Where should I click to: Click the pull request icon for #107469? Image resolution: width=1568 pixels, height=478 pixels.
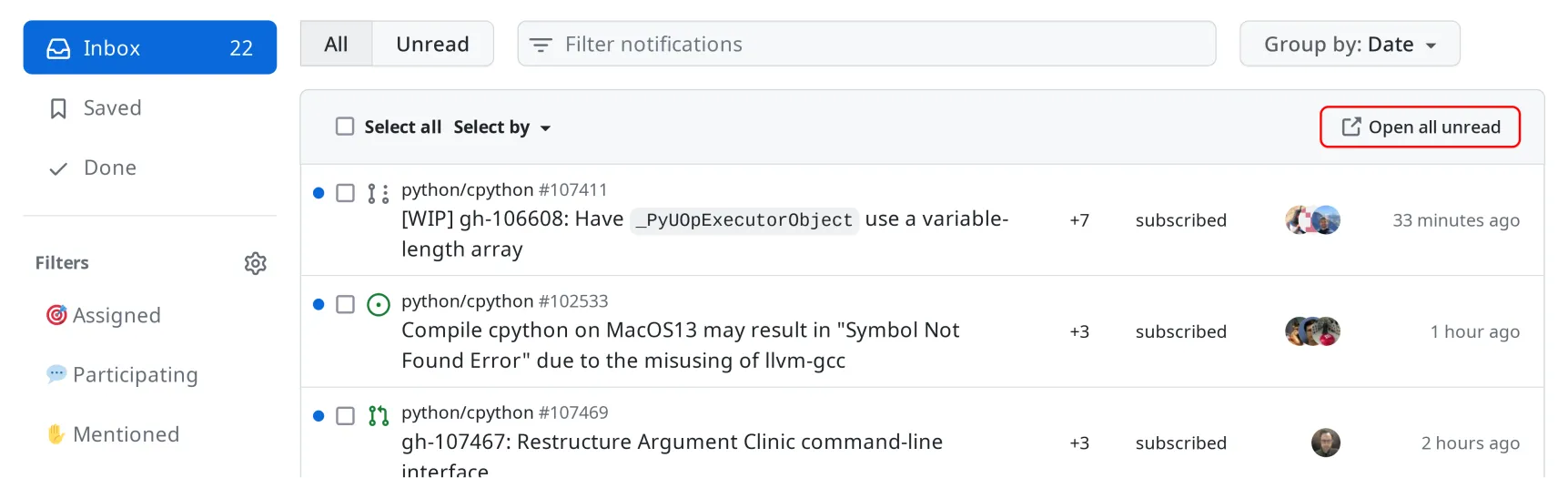pyautogui.click(x=379, y=416)
